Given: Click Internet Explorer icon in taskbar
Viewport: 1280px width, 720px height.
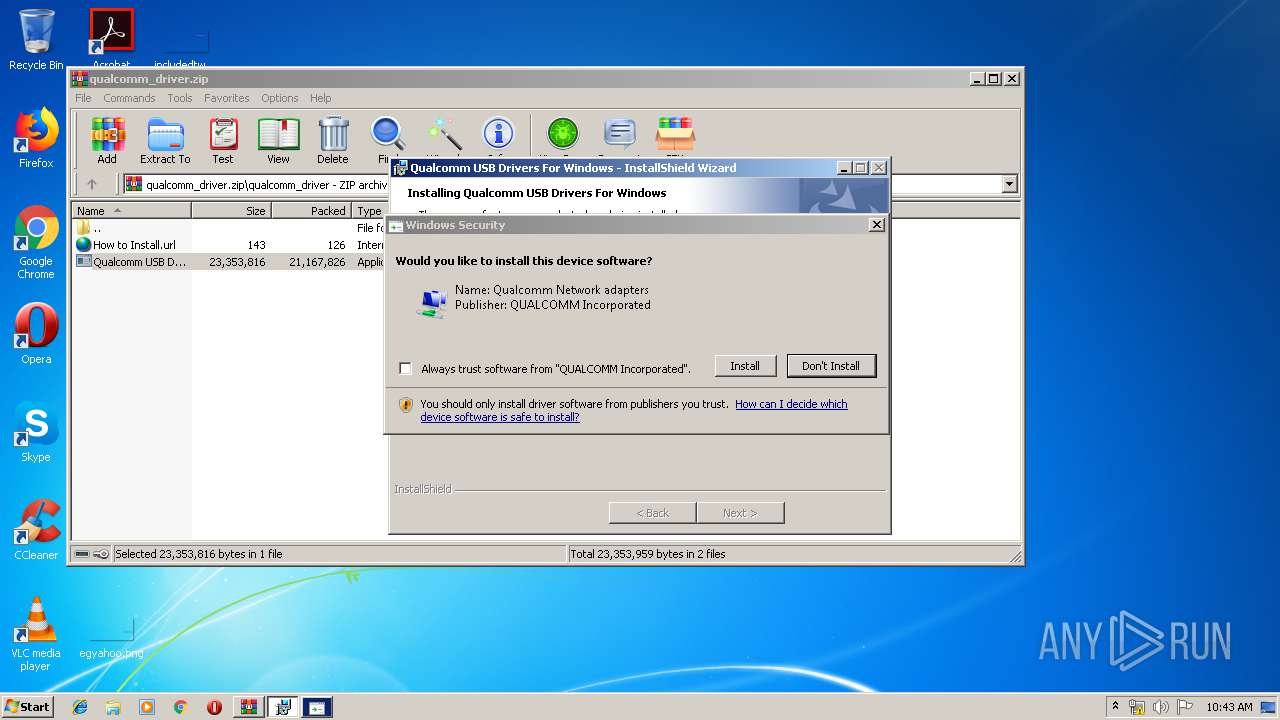Looking at the screenshot, I should pyautogui.click(x=80, y=707).
